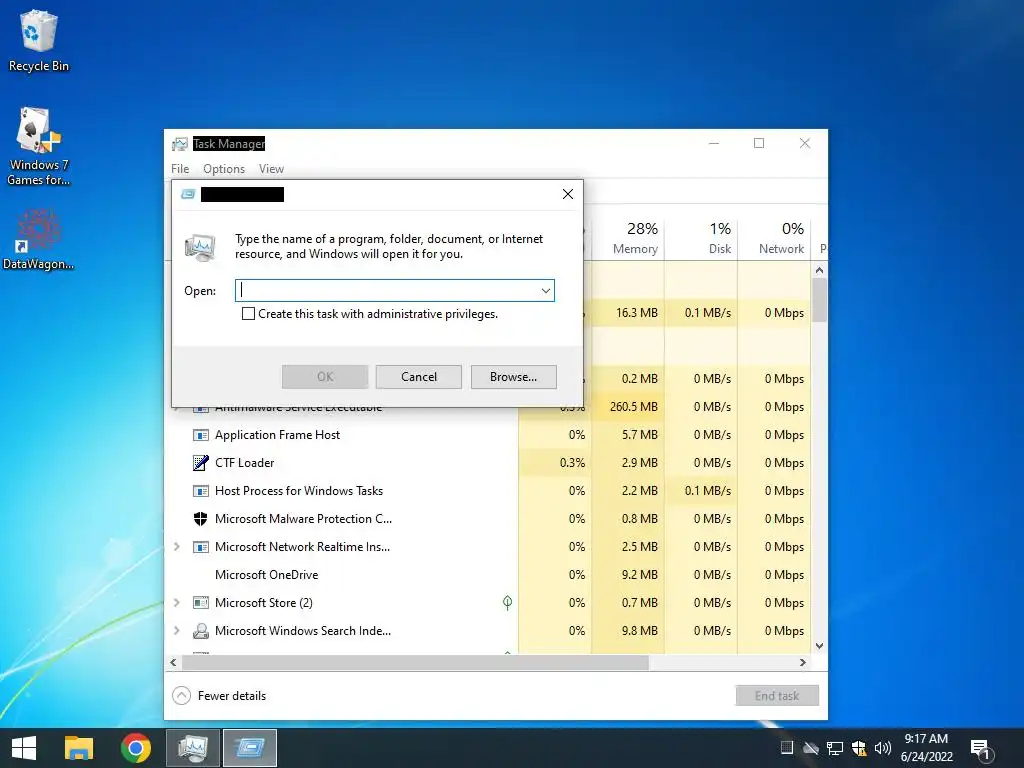Click the Application Frame Host process icon
This screenshot has width=1024, height=768.
[x=200, y=435]
